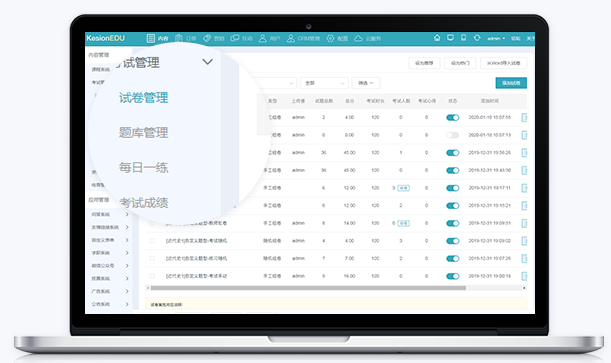Open the 订单 orders section in top navigation
The height and width of the screenshot is (363, 611).
click(185, 38)
